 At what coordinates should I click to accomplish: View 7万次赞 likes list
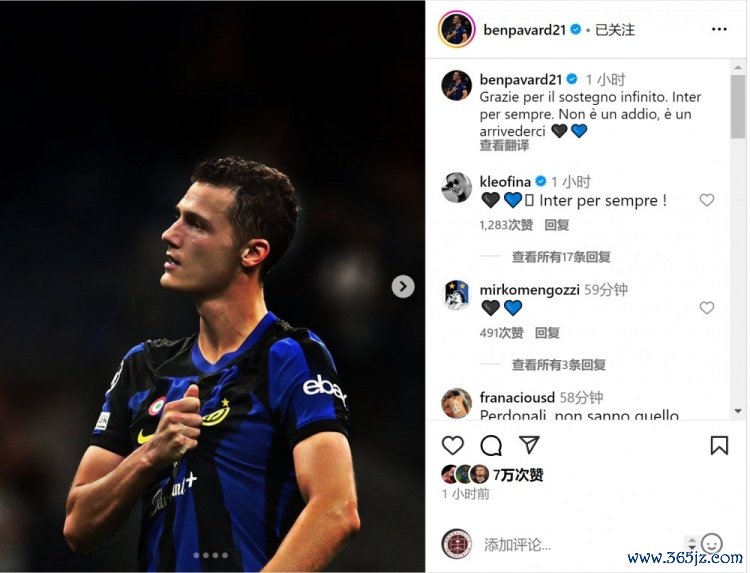518,474
